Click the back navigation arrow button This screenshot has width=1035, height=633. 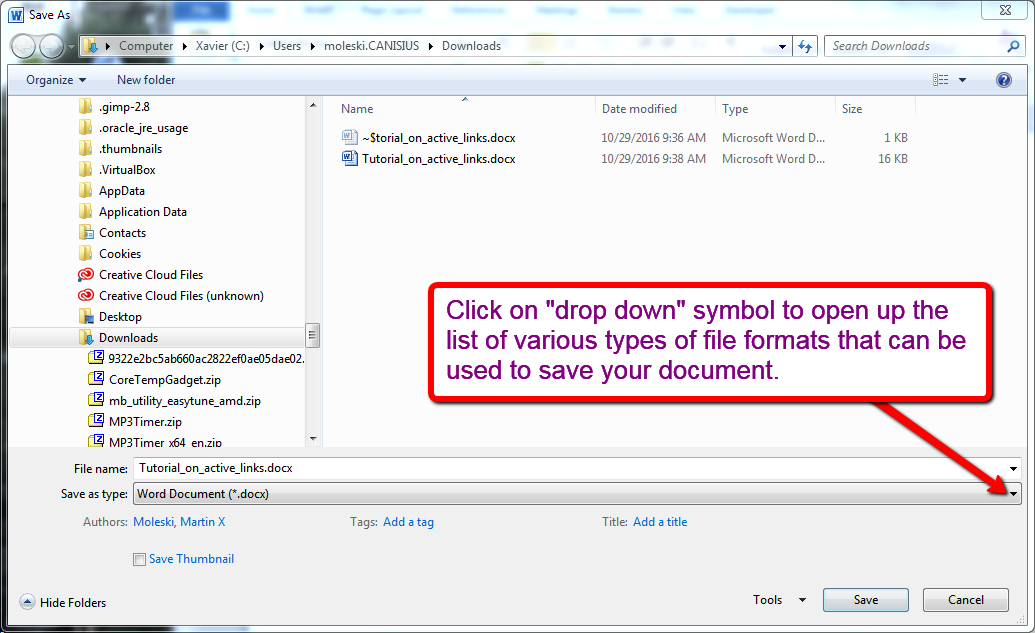[23, 46]
